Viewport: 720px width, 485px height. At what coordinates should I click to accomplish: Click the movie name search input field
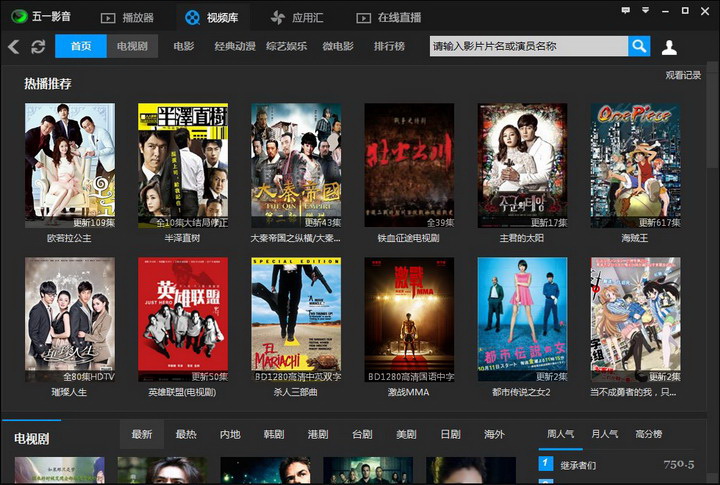tap(529, 46)
